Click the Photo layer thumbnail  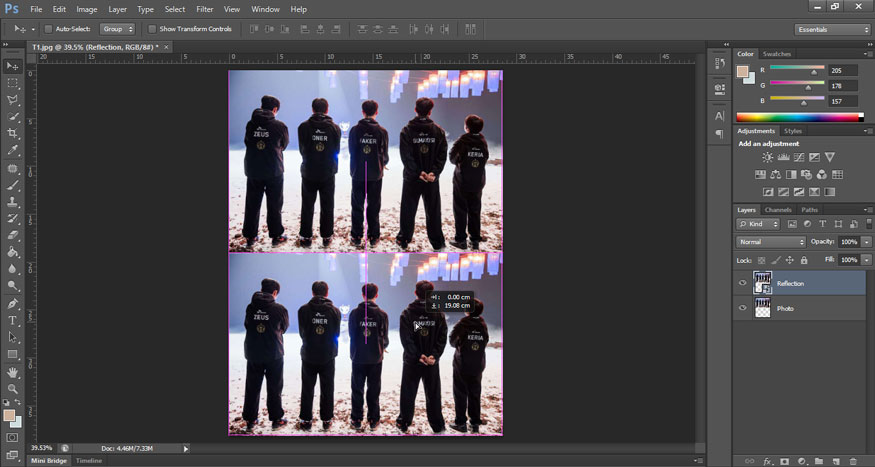coord(762,308)
